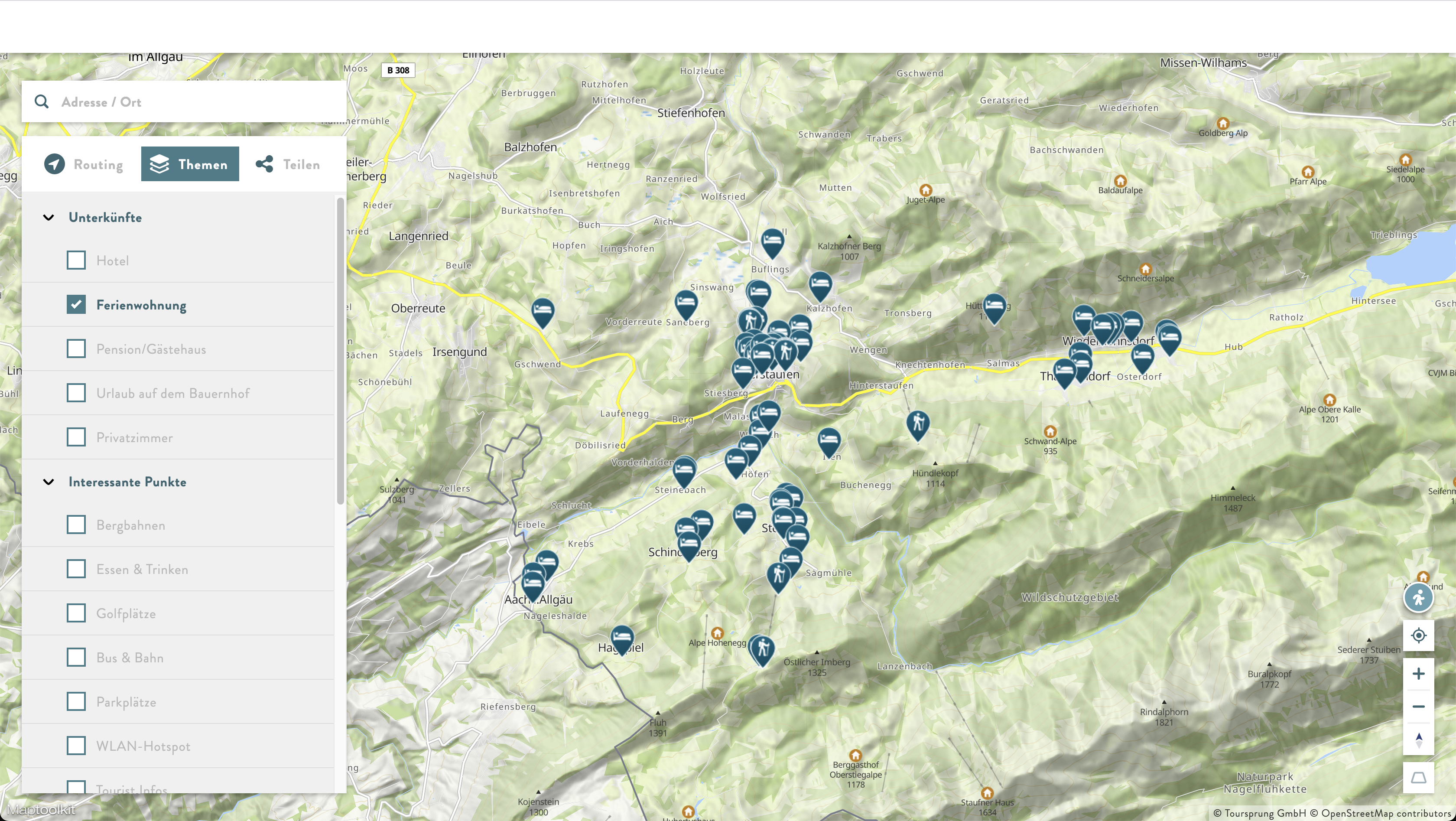Open the Pfarr Alpe hut marker
The image size is (1456, 821).
tap(1307, 172)
